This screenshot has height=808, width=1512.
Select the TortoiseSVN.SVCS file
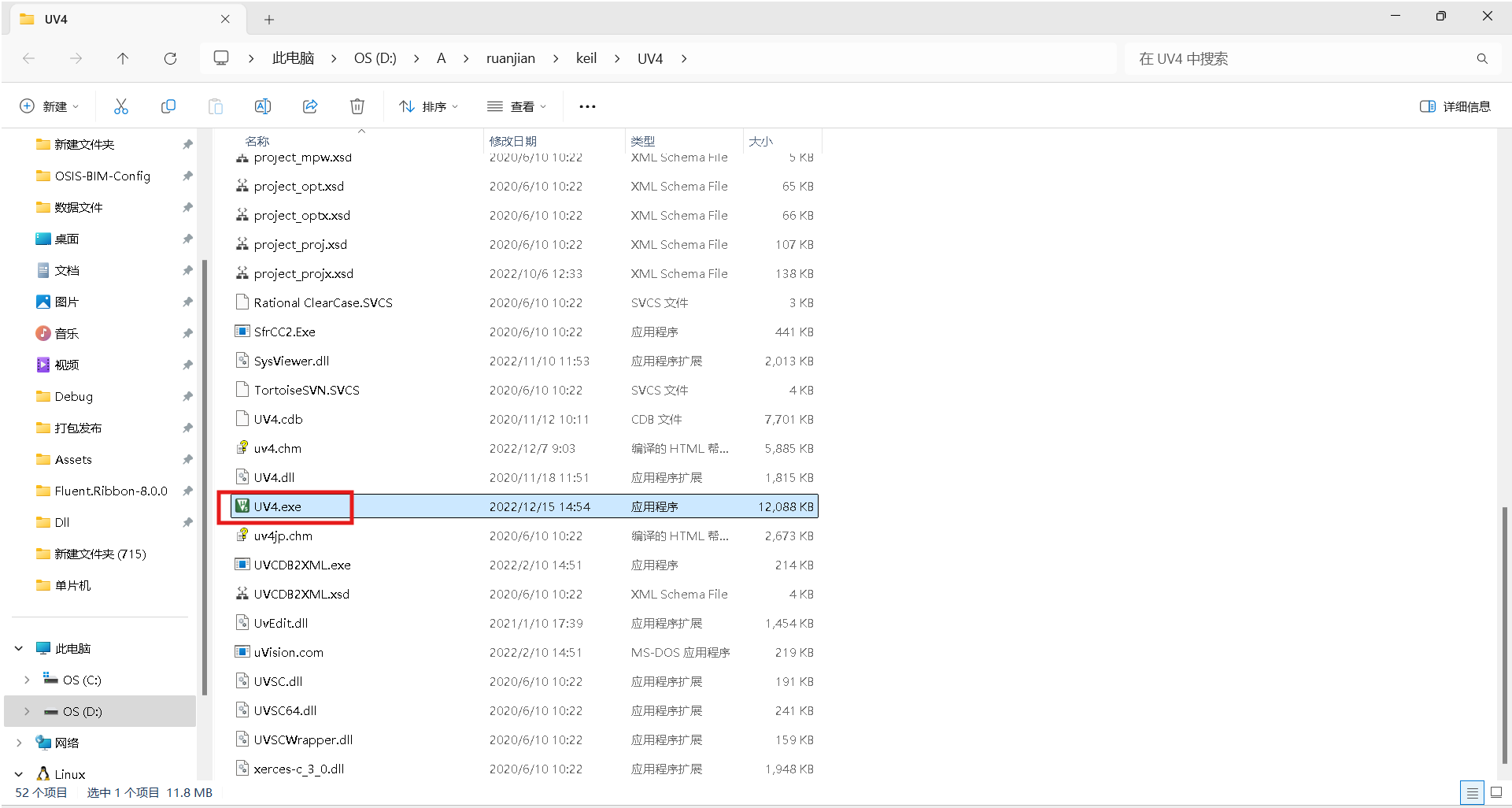coord(306,390)
